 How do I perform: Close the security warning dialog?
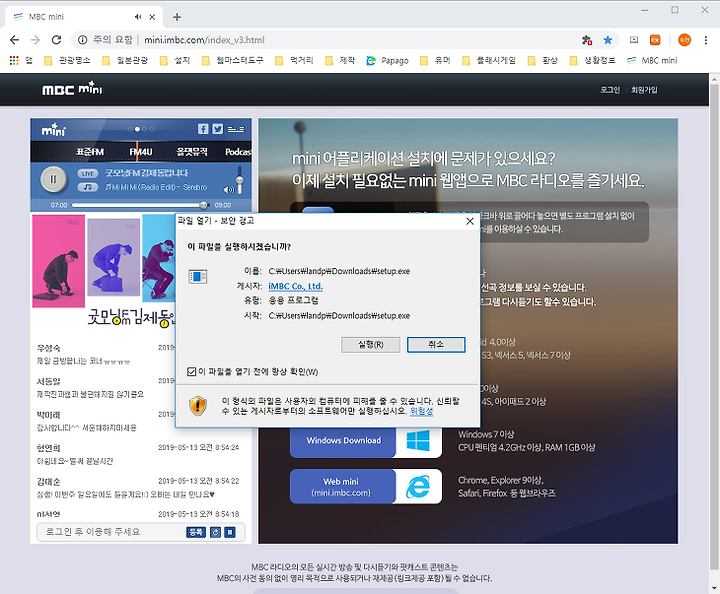coord(470,221)
